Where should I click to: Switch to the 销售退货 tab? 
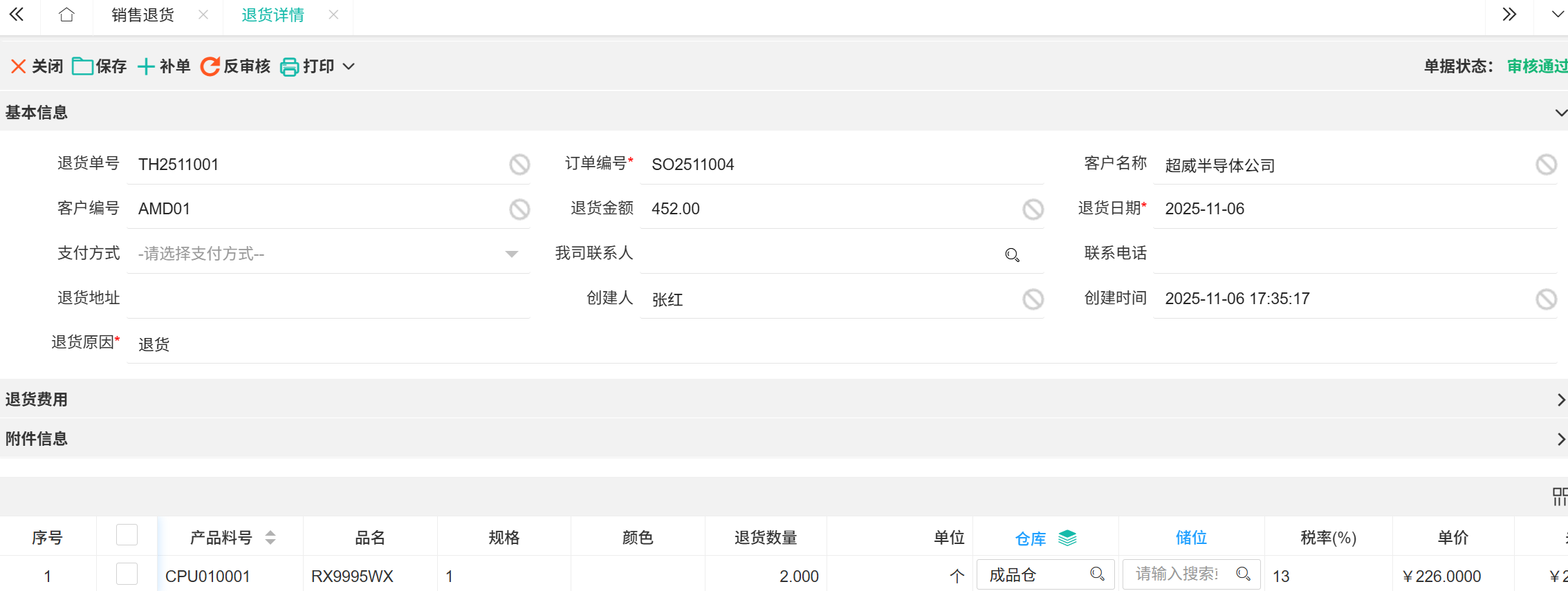142,15
